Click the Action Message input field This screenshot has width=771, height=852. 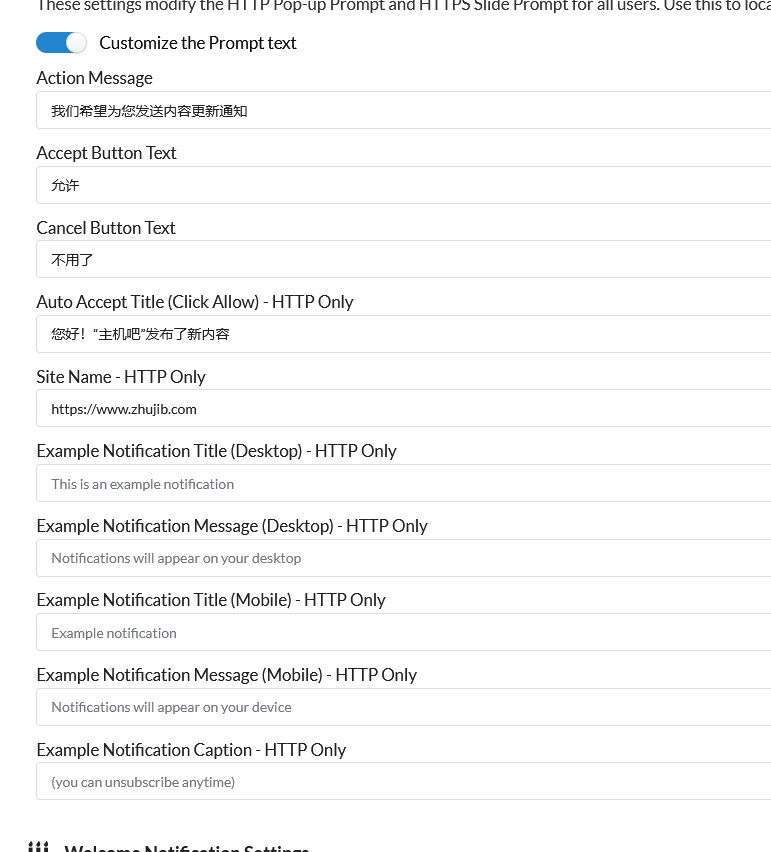(404, 110)
